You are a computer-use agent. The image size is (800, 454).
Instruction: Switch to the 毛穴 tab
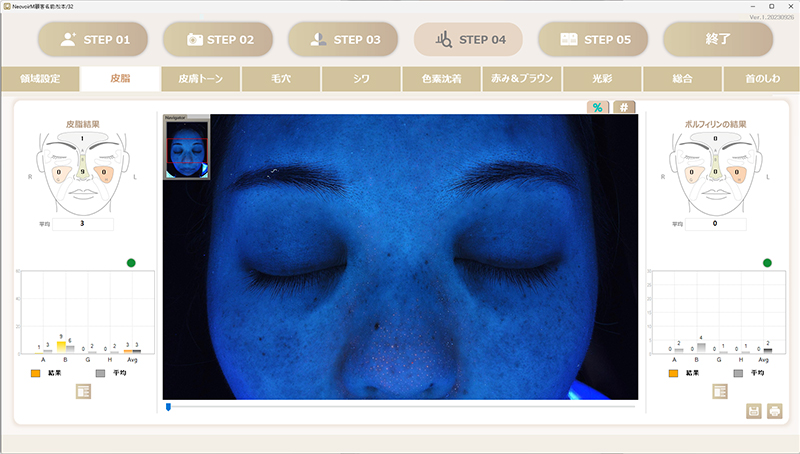281,78
